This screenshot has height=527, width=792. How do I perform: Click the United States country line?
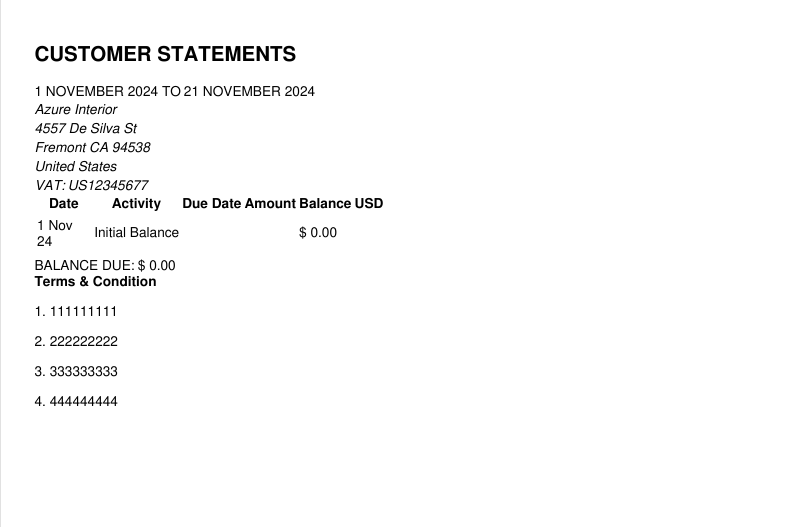coord(76,166)
